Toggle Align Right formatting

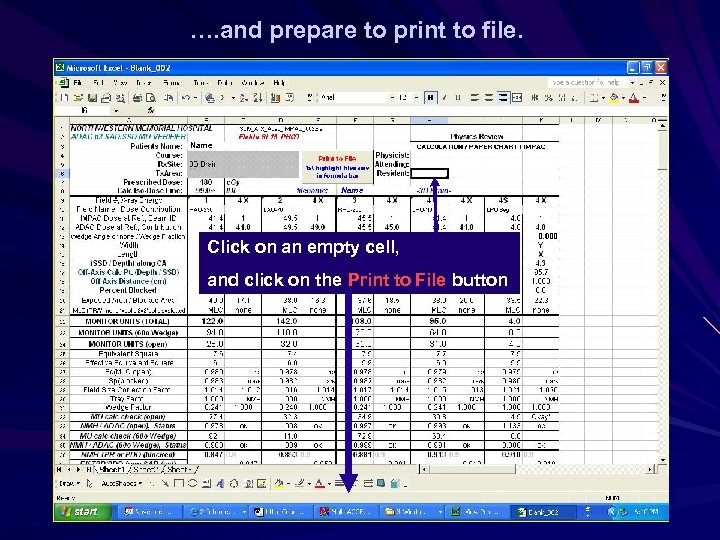[503, 97]
